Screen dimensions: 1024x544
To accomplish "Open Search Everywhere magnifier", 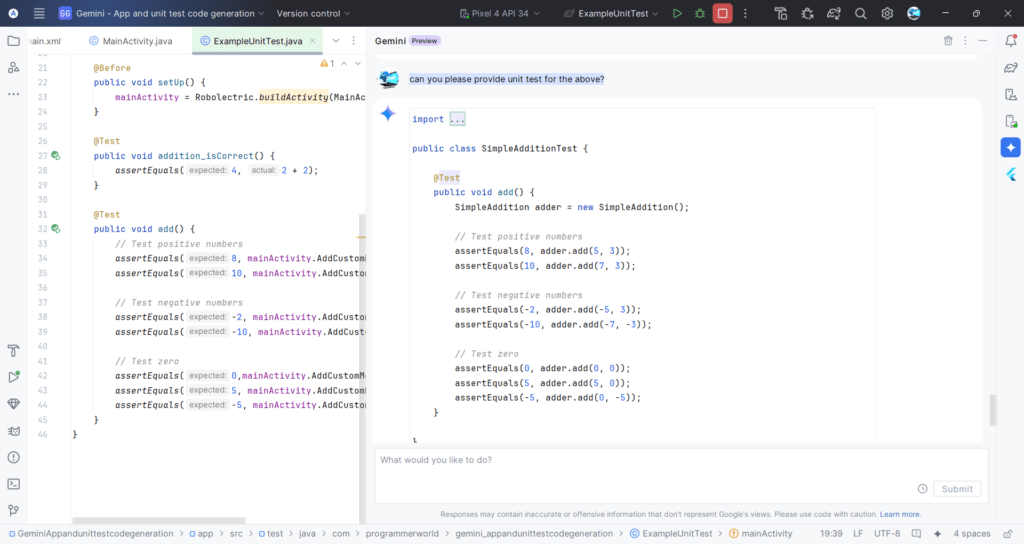I will pyautogui.click(x=861, y=13).
